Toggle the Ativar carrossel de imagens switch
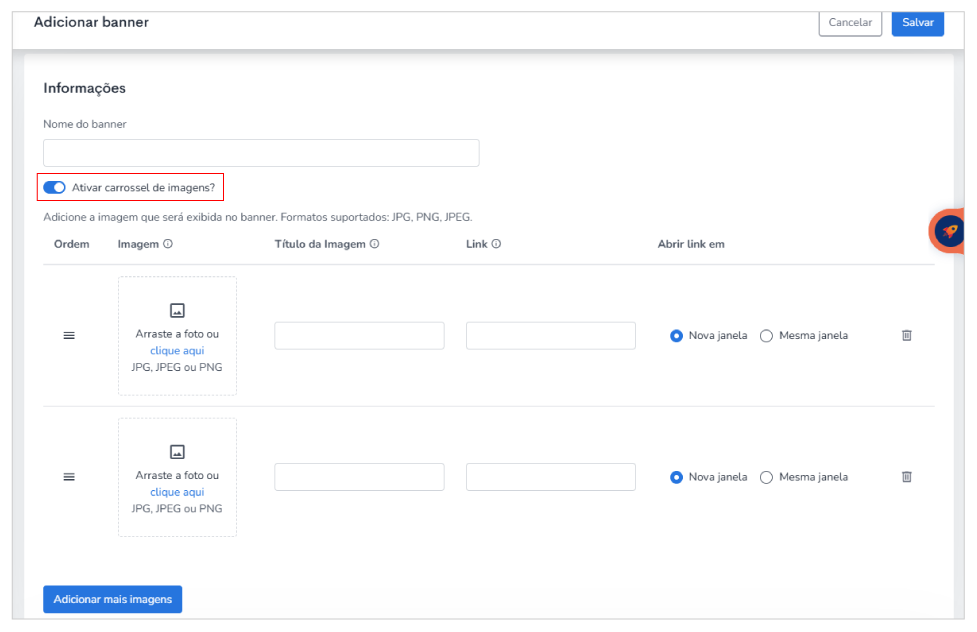Screen dimensions: 977x632 point(55,187)
